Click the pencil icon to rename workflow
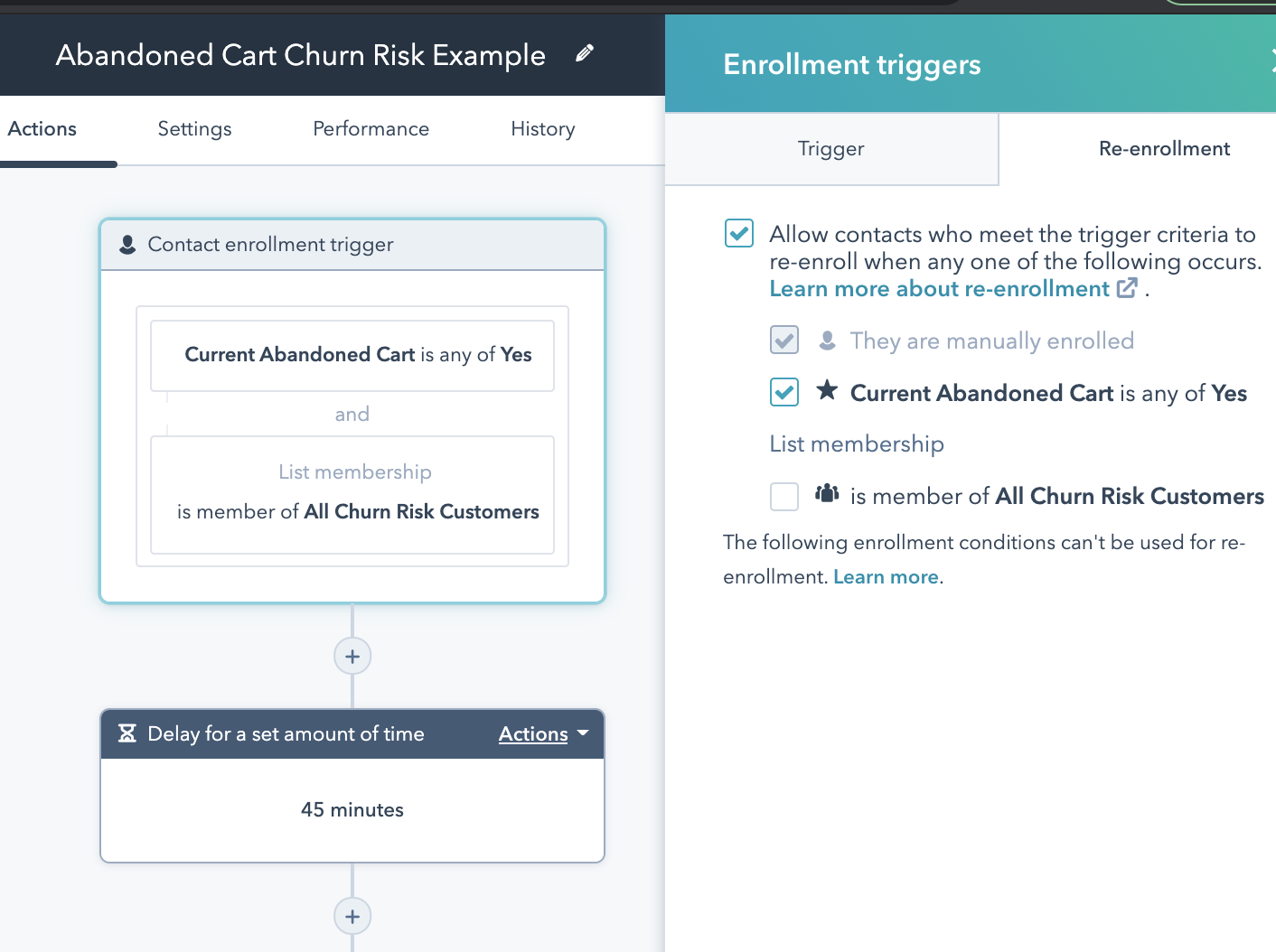This screenshot has height=952, width=1276. pos(585,54)
